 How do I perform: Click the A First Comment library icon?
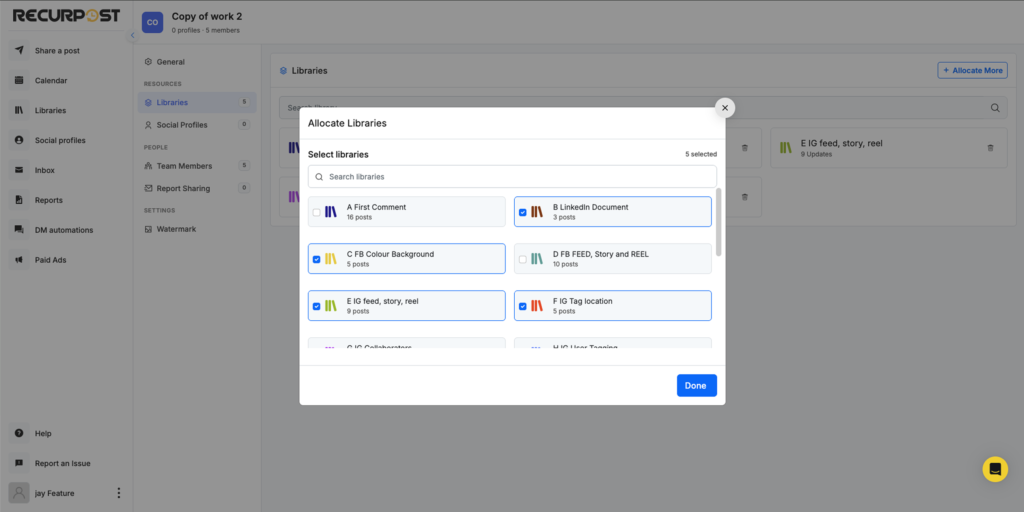(x=331, y=212)
